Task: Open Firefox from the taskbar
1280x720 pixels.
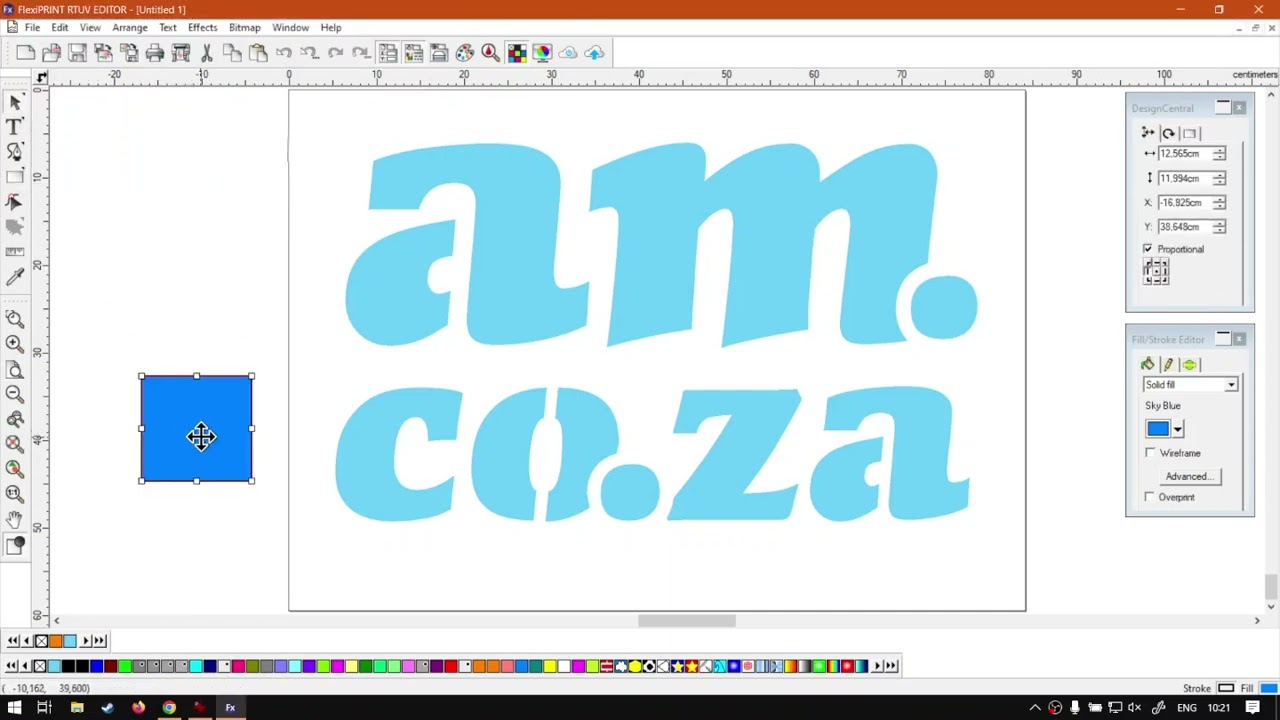Action: click(138, 708)
